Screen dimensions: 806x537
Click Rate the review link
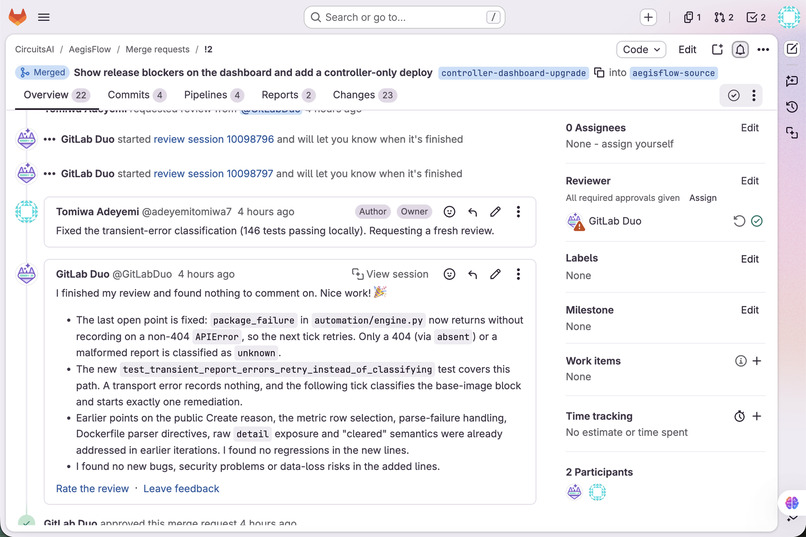click(93, 489)
